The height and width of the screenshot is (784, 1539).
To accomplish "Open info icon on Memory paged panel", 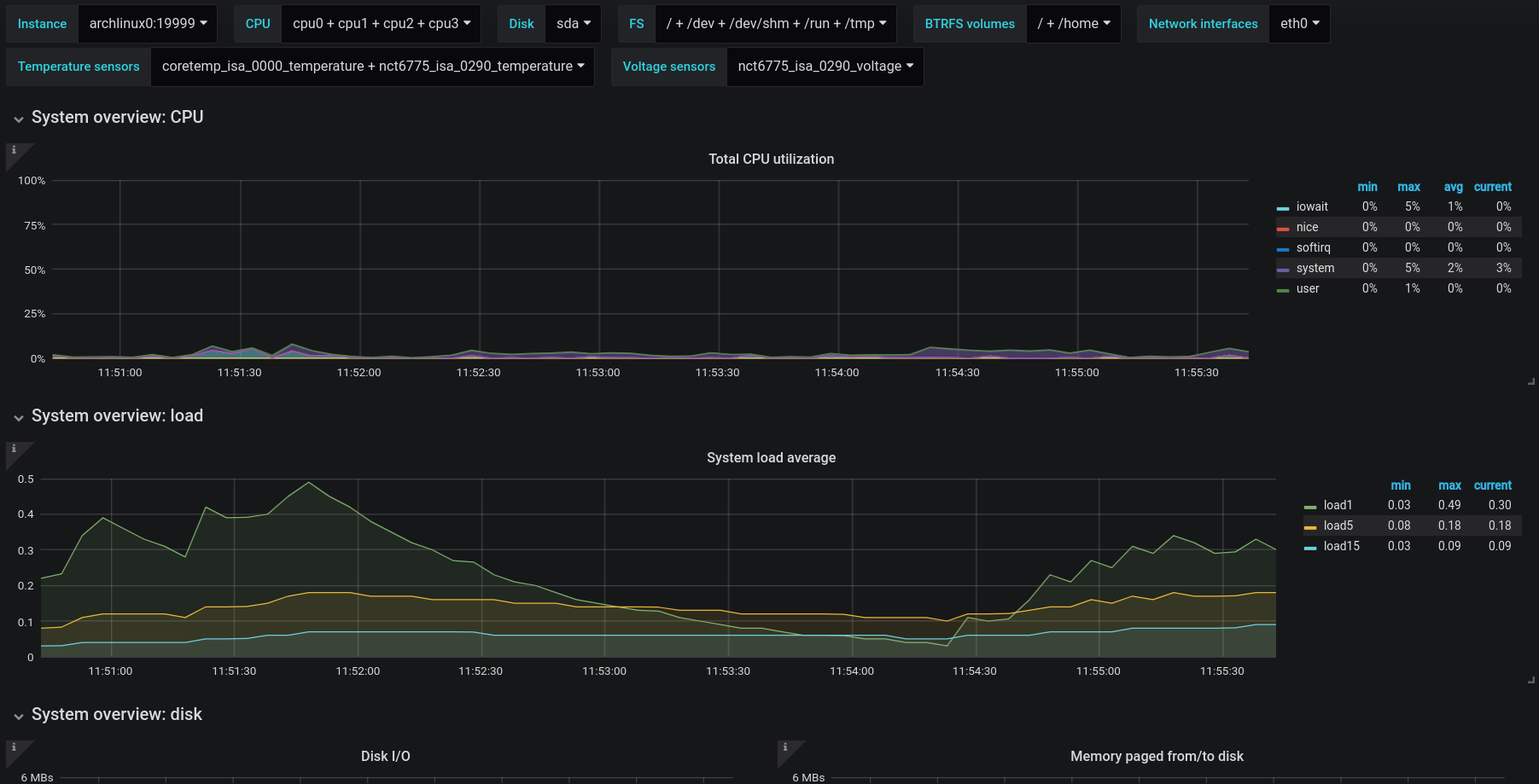I will 785,747.
